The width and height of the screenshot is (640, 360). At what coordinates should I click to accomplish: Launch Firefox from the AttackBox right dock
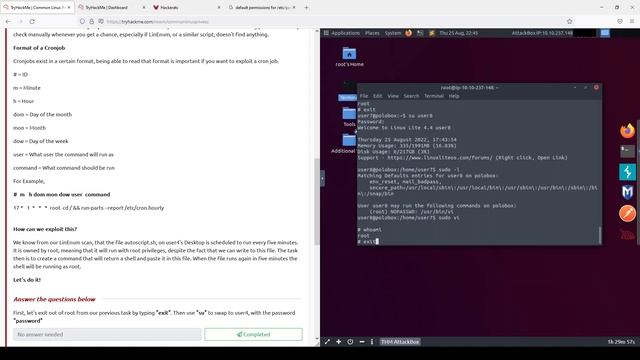(627, 131)
